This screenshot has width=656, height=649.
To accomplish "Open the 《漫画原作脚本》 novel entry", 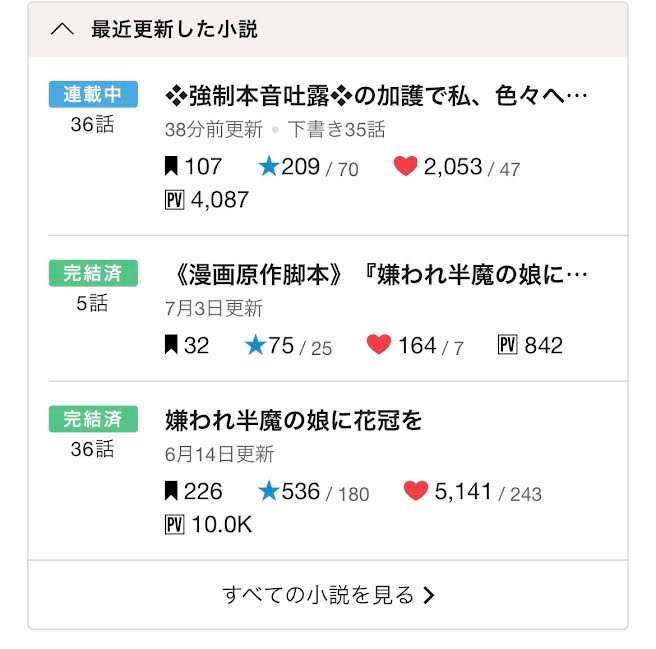I will pos(380,275).
